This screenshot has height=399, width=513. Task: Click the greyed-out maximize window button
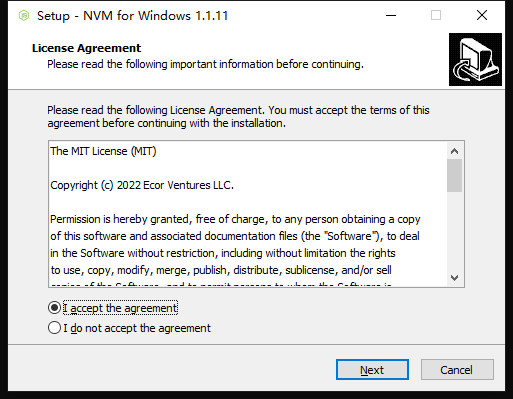(436, 15)
